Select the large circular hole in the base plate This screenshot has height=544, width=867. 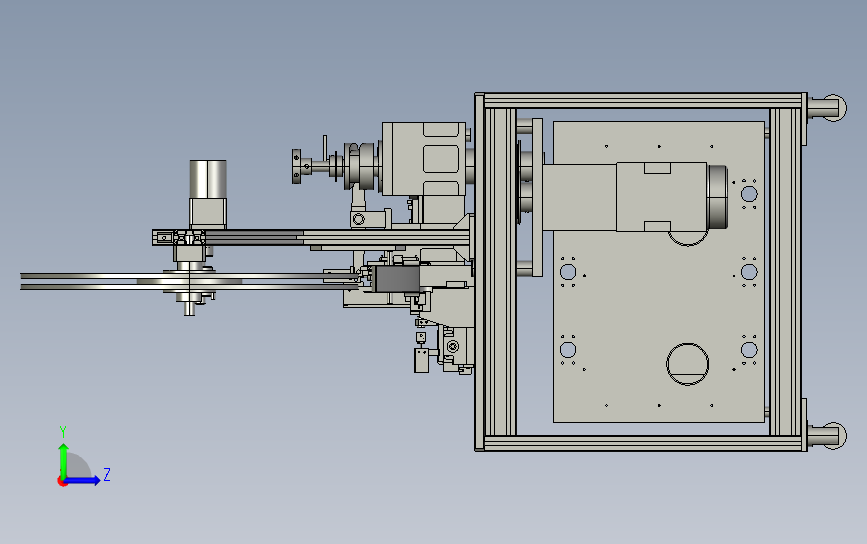687,364
